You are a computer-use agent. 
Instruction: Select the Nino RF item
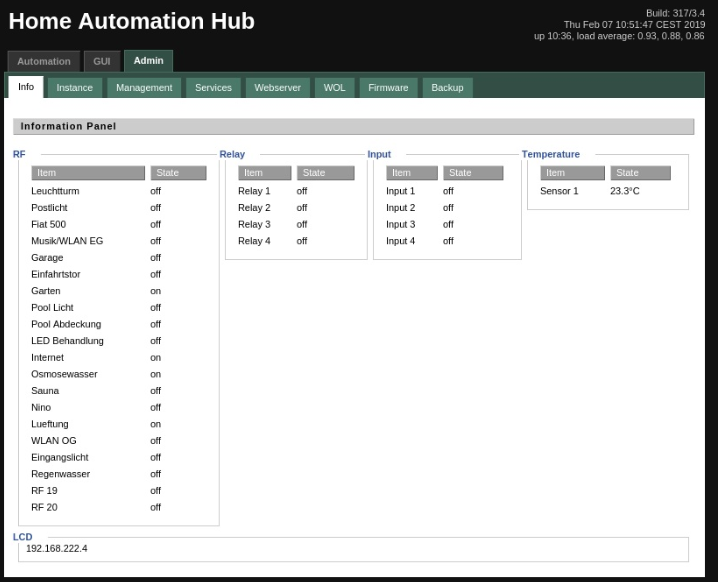point(41,408)
